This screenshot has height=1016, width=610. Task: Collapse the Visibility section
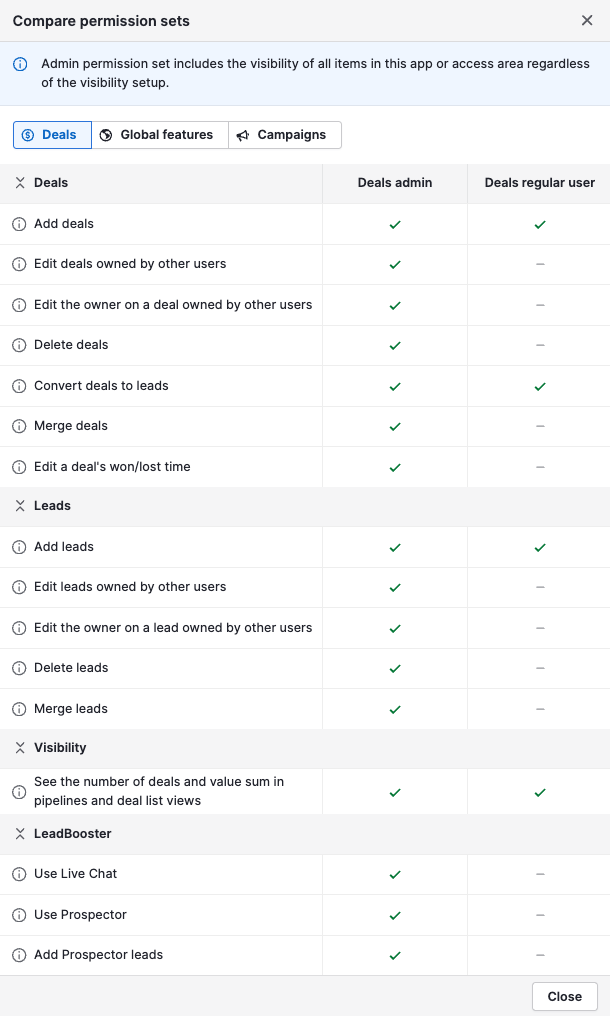20,748
